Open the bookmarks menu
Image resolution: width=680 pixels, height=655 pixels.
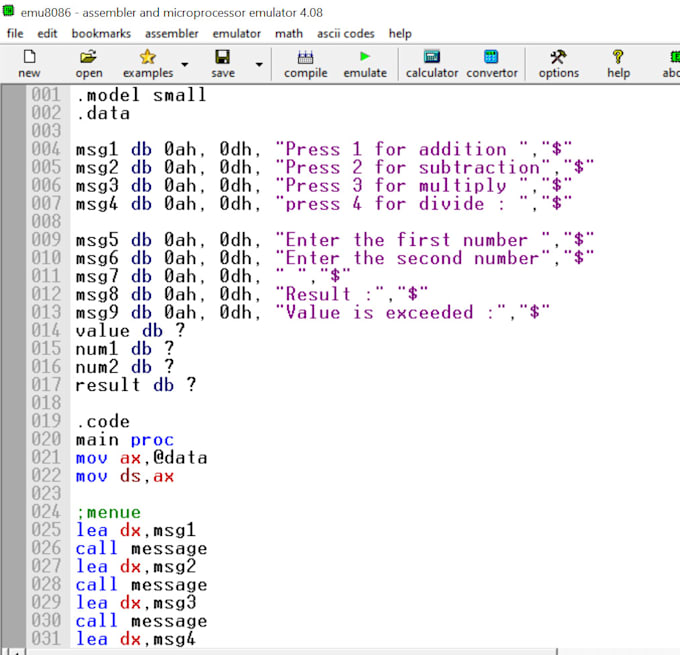[x=101, y=33]
